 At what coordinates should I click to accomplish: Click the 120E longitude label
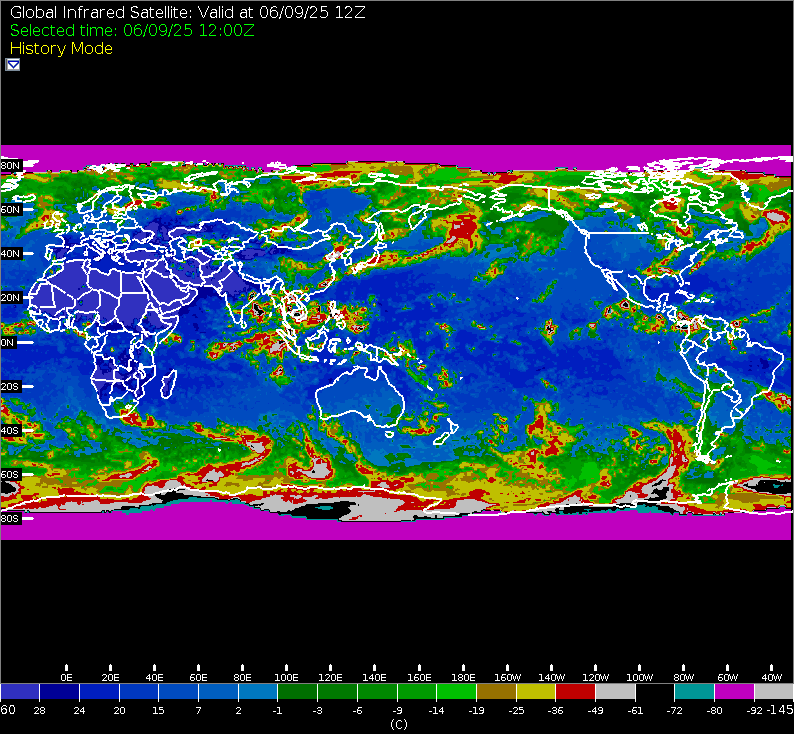(x=330, y=677)
